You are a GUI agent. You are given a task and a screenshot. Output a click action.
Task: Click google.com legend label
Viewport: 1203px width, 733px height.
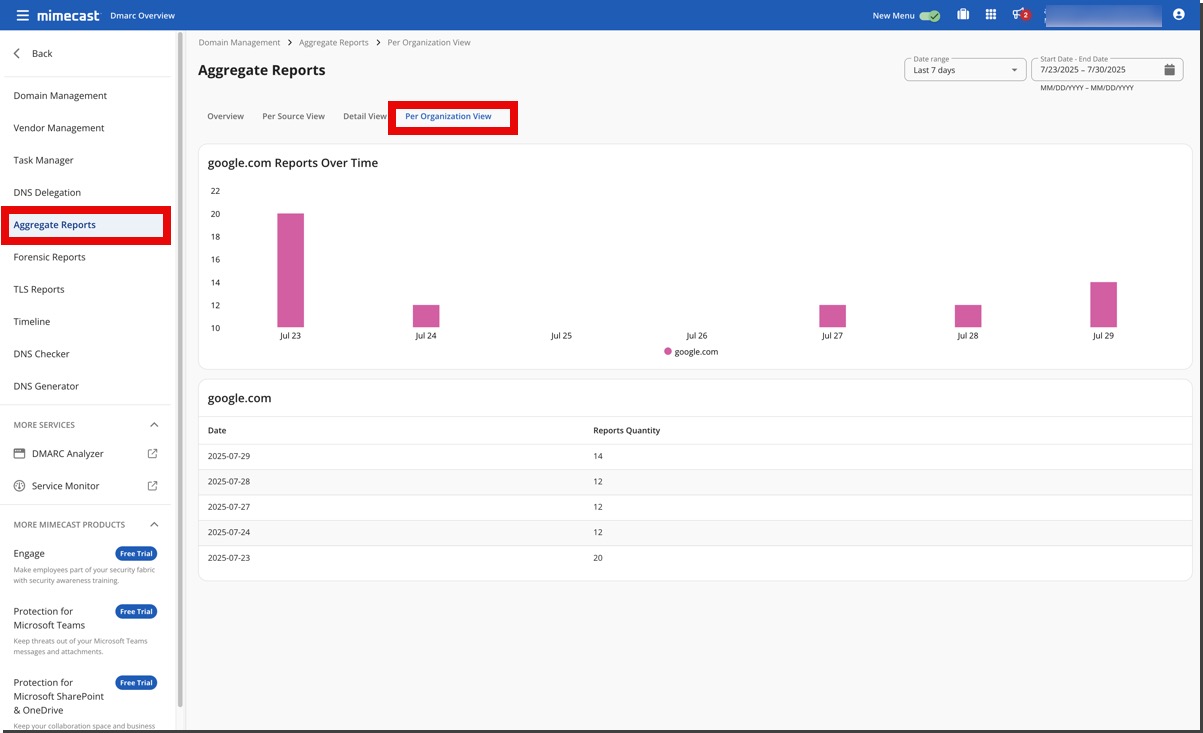[x=696, y=352]
